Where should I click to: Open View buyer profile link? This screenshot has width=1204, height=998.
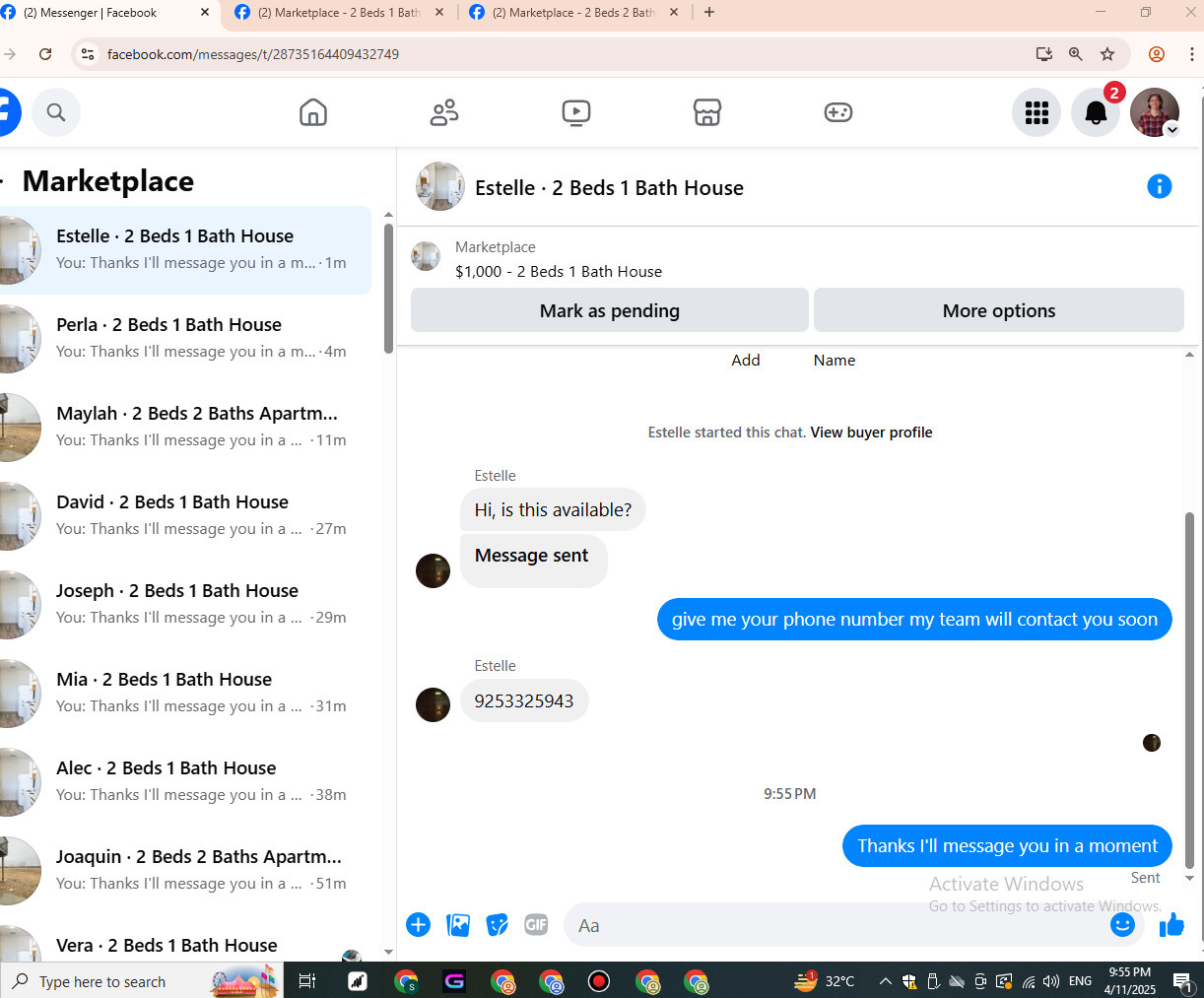tap(871, 432)
